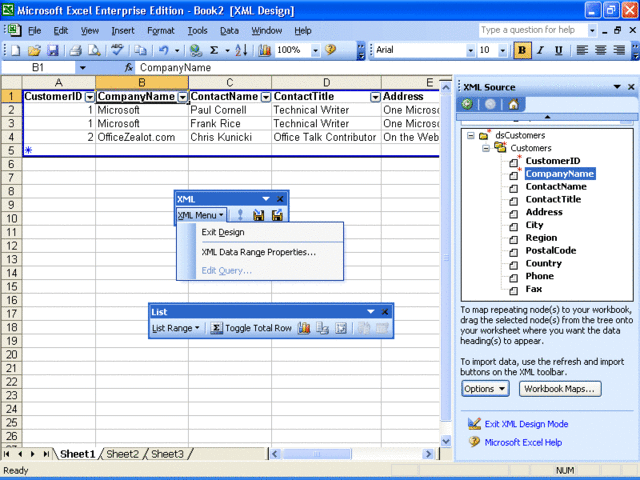640x480 pixels.
Task: Select the PostalCode element in XML tree
Action: point(551,251)
